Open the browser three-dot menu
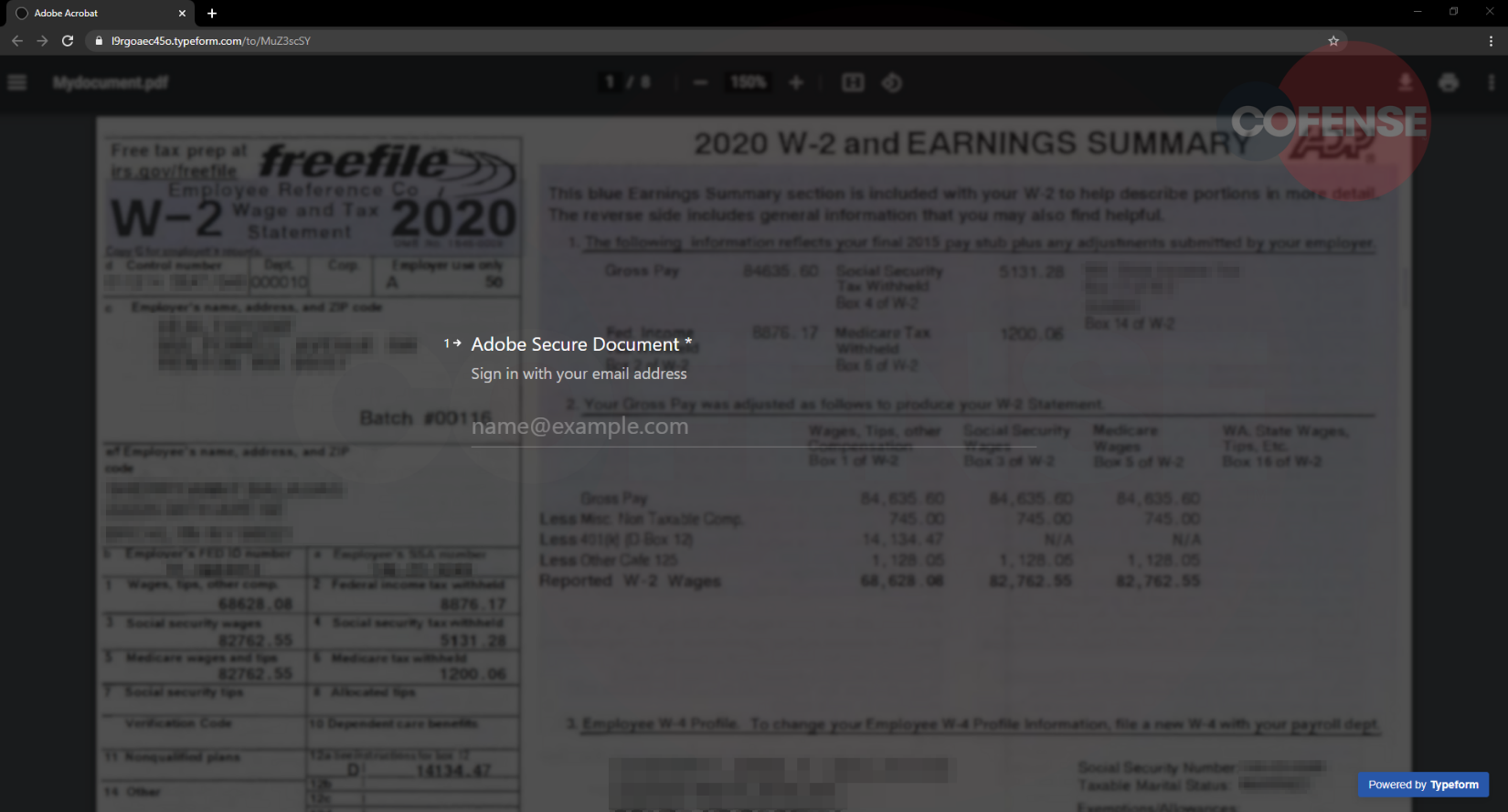The height and width of the screenshot is (812, 1508). pyautogui.click(x=1491, y=41)
